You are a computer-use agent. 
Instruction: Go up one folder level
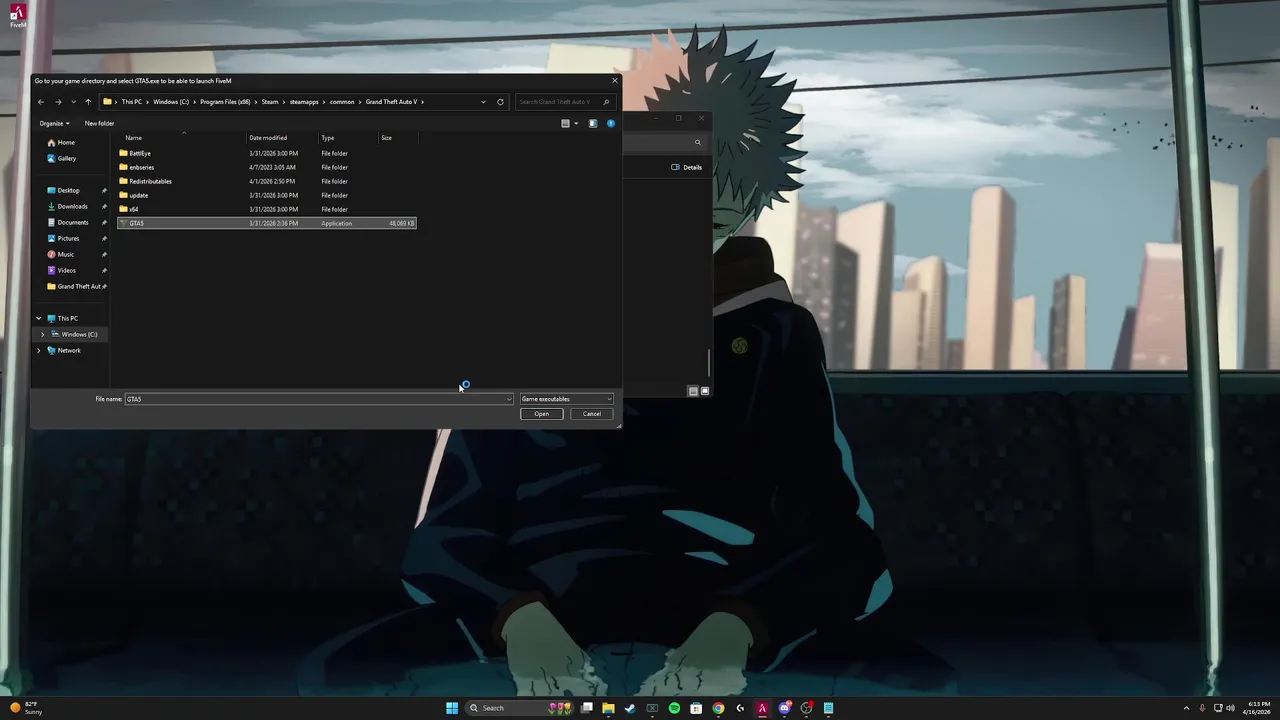pyautogui.click(x=88, y=102)
